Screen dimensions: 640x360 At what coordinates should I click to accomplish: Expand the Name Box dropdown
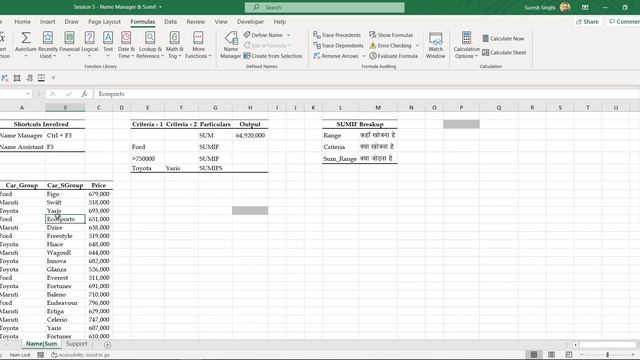coord(28,94)
